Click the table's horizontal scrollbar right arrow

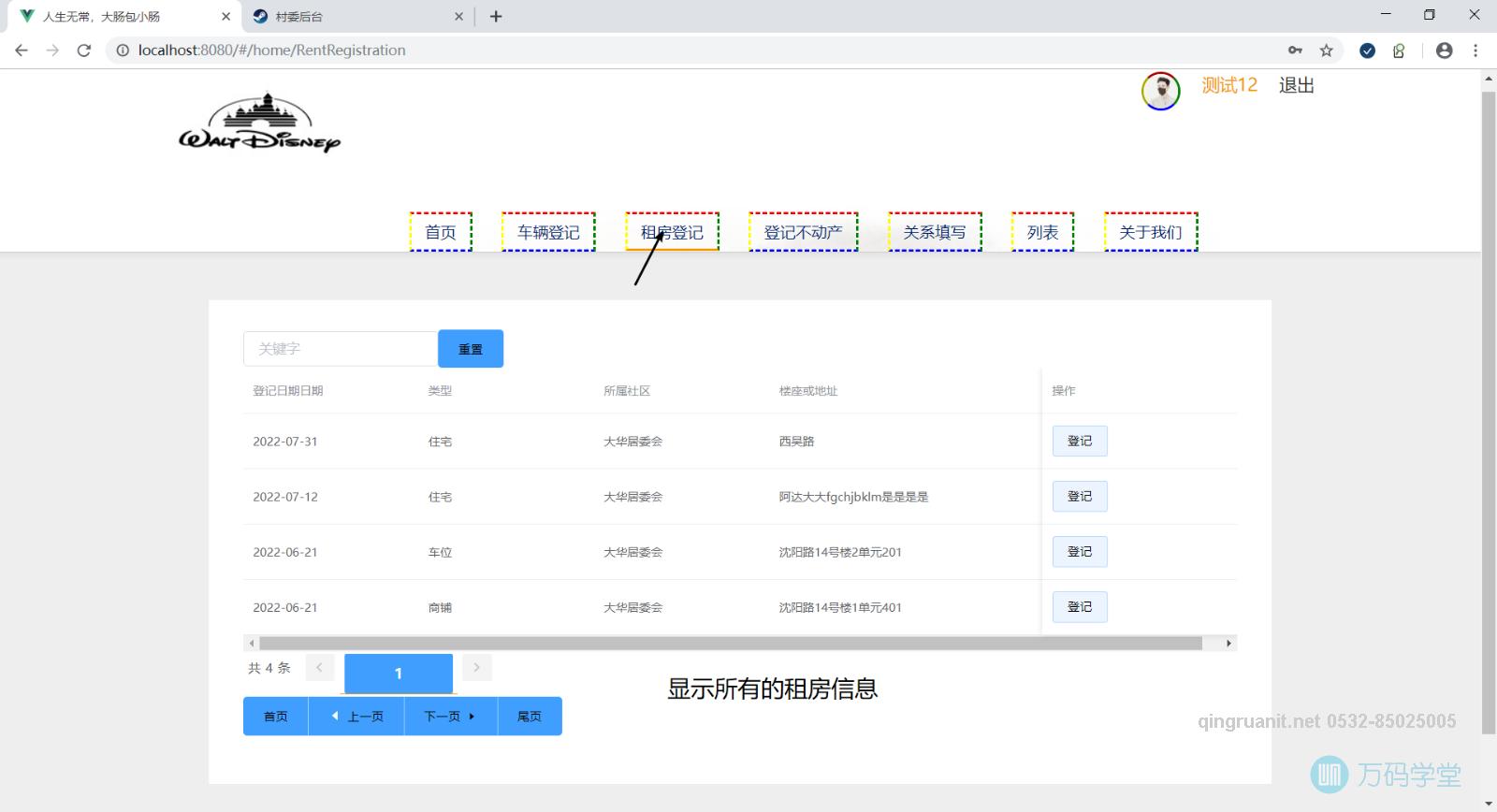[1228, 644]
